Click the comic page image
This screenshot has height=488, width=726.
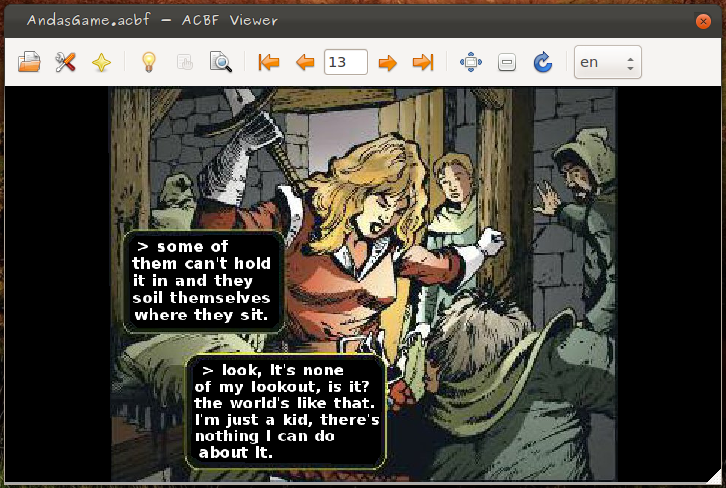[x=363, y=284]
